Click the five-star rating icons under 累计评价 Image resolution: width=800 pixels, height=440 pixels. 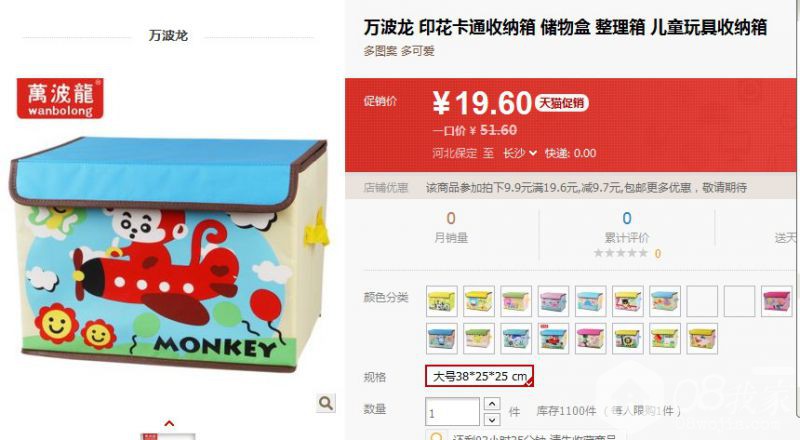coord(620,253)
